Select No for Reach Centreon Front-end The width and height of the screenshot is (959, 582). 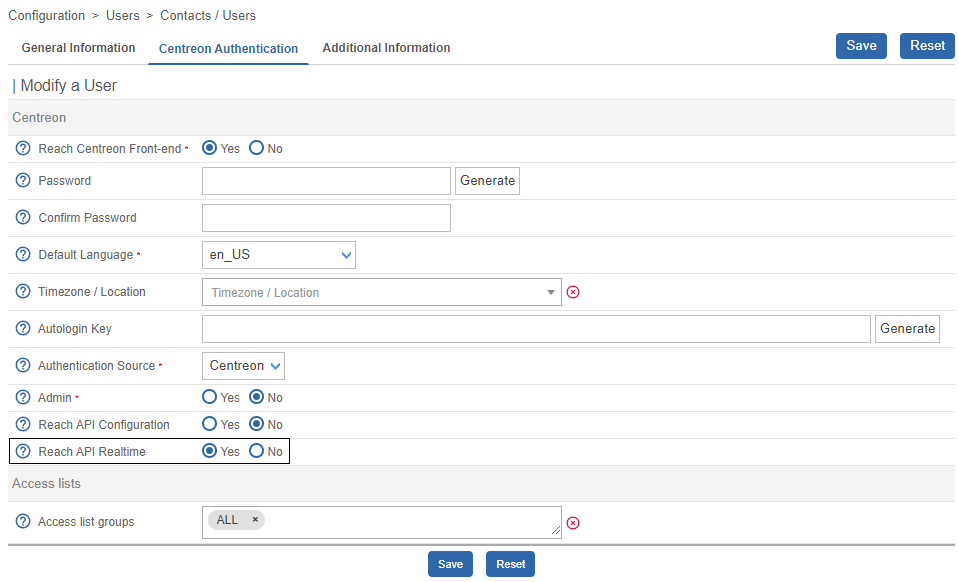click(x=256, y=149)
